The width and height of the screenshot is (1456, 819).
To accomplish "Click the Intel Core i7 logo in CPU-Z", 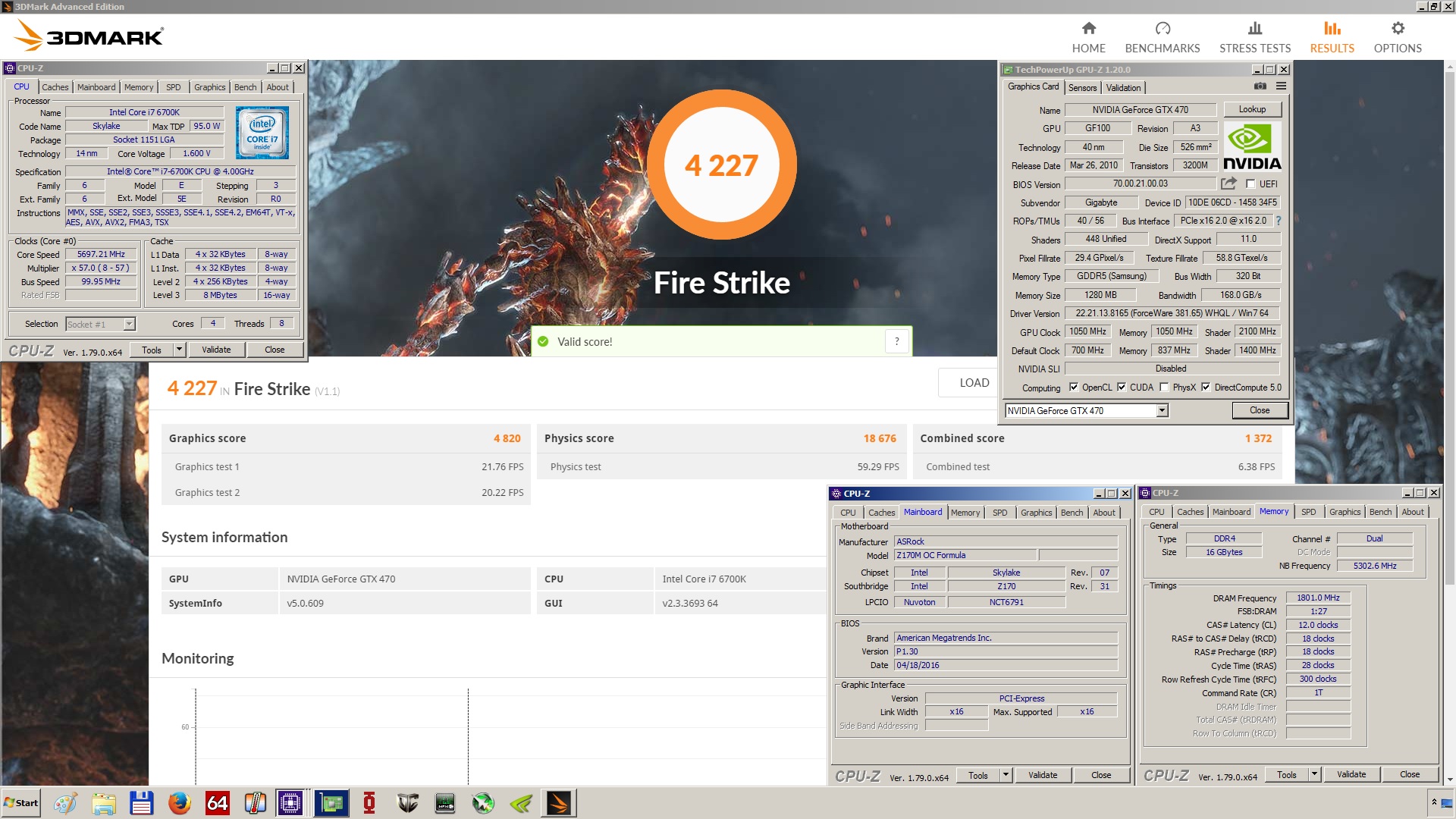I will (x=262, y=132).
